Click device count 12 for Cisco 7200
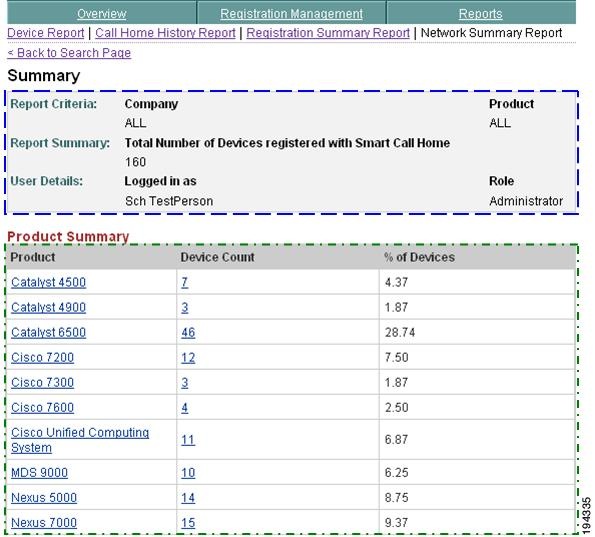This screenshot has width=595, height=537. coord(188,357)
